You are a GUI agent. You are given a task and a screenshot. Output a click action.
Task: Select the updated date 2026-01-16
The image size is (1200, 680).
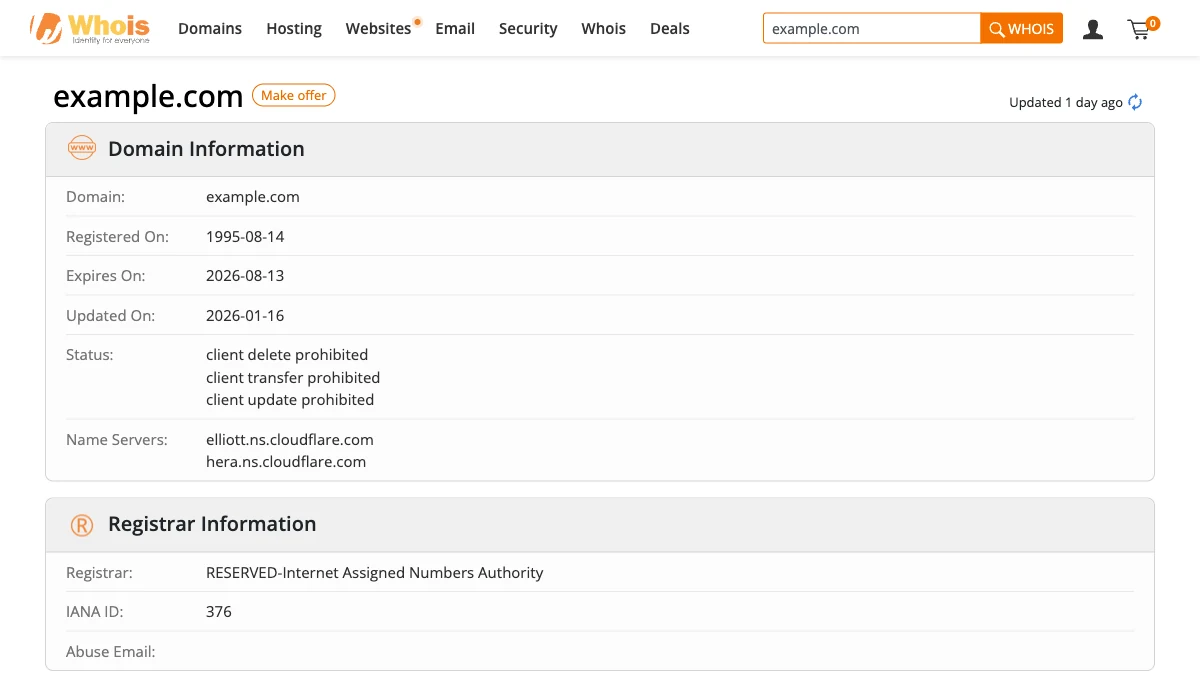(x=245, y=316)
